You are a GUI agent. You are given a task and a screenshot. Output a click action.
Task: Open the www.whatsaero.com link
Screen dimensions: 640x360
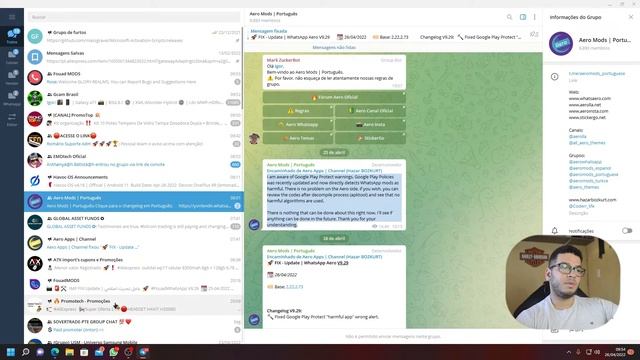pos(590,98)
